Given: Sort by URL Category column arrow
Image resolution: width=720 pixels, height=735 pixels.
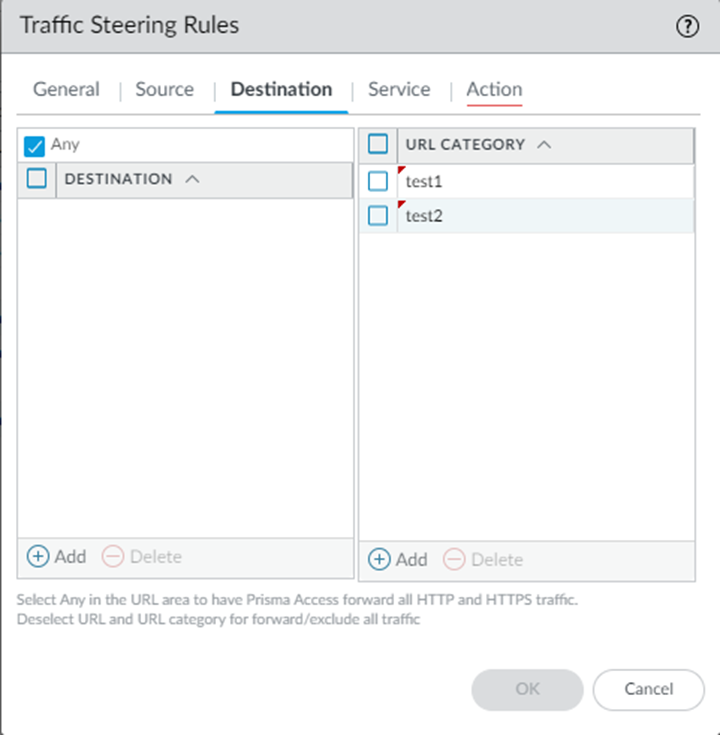Looking at the screenshot, I should 544,145.
